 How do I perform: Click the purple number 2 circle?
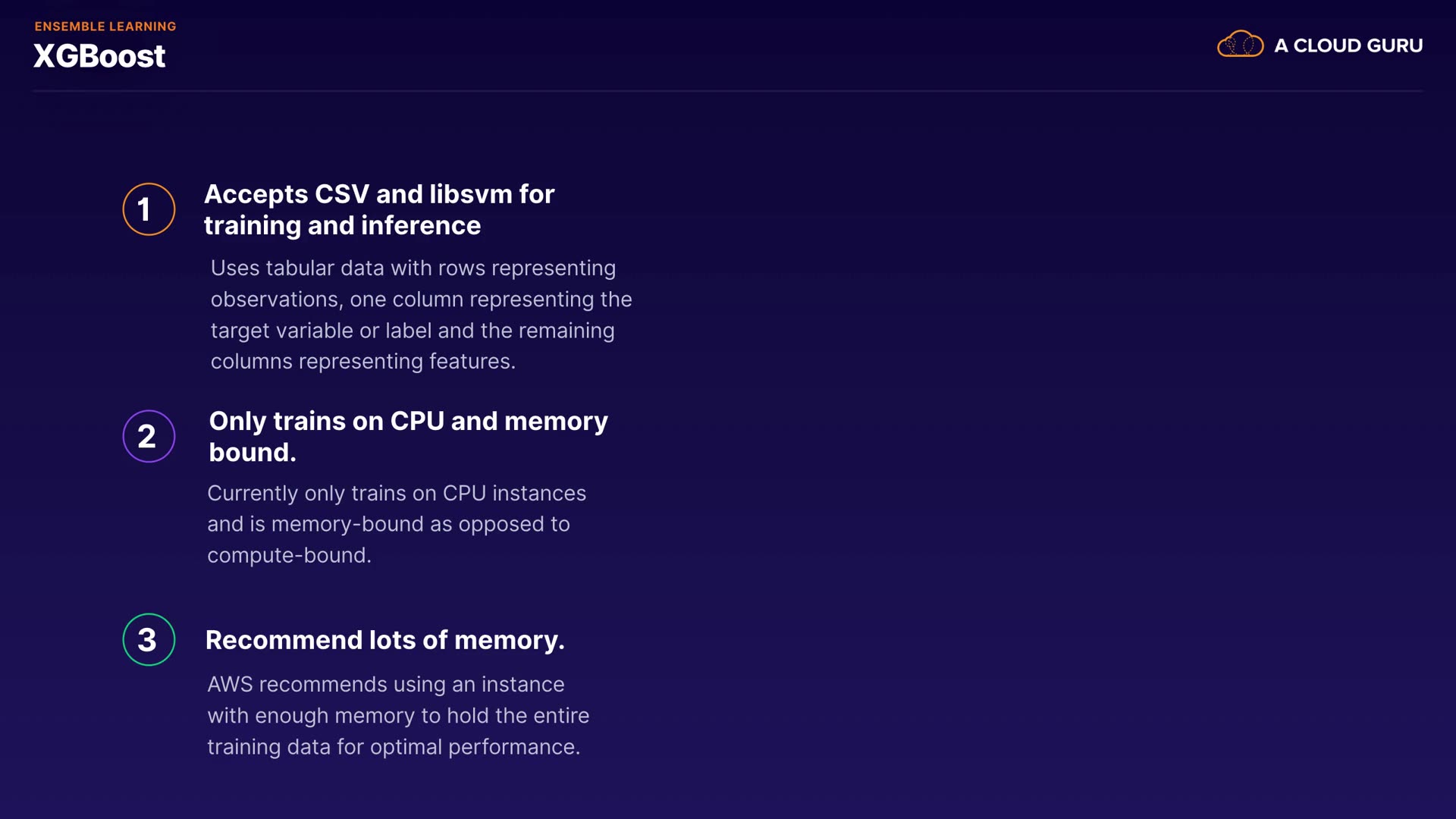pos(149,436)
